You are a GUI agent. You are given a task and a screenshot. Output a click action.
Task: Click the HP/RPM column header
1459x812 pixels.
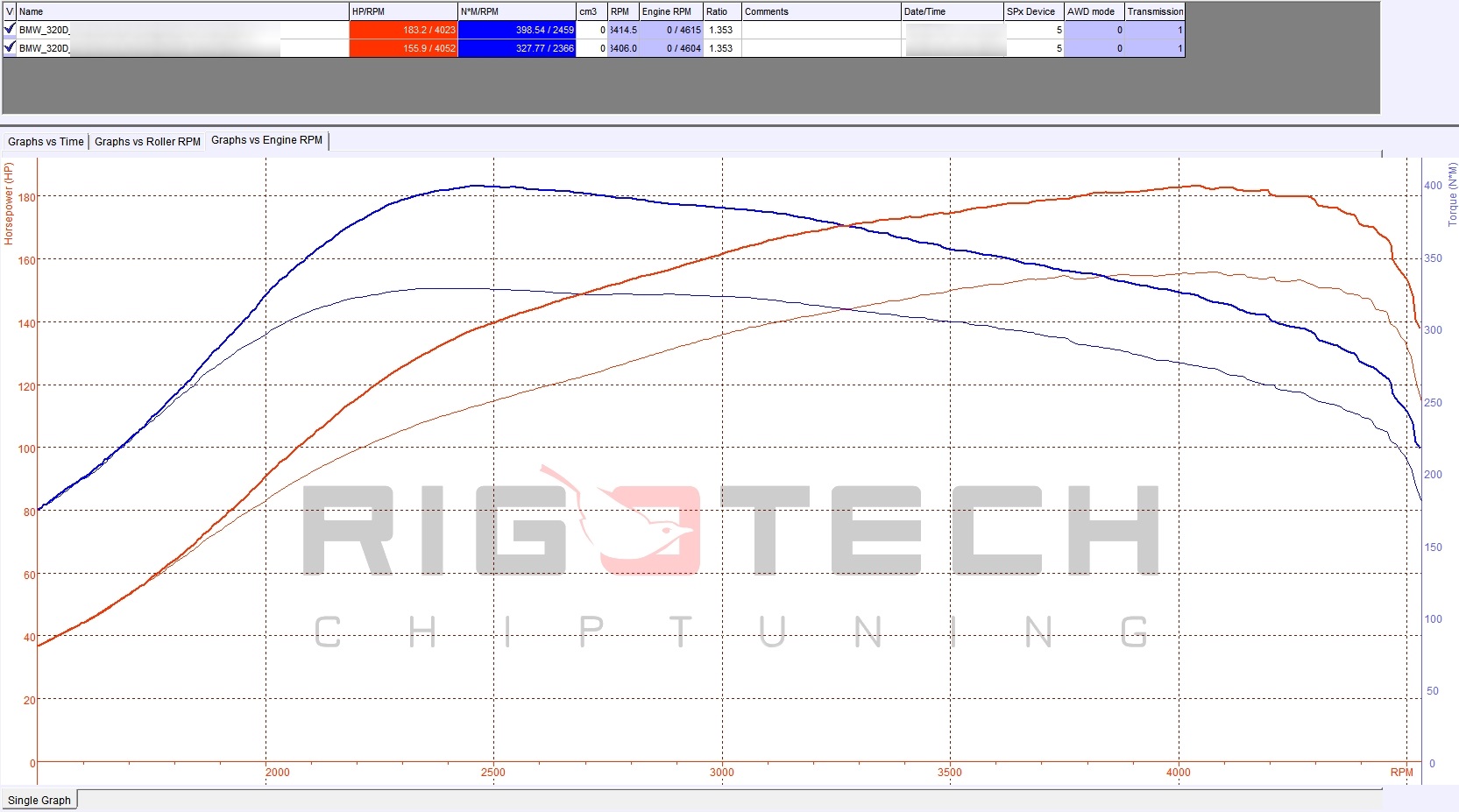point(403,11)
